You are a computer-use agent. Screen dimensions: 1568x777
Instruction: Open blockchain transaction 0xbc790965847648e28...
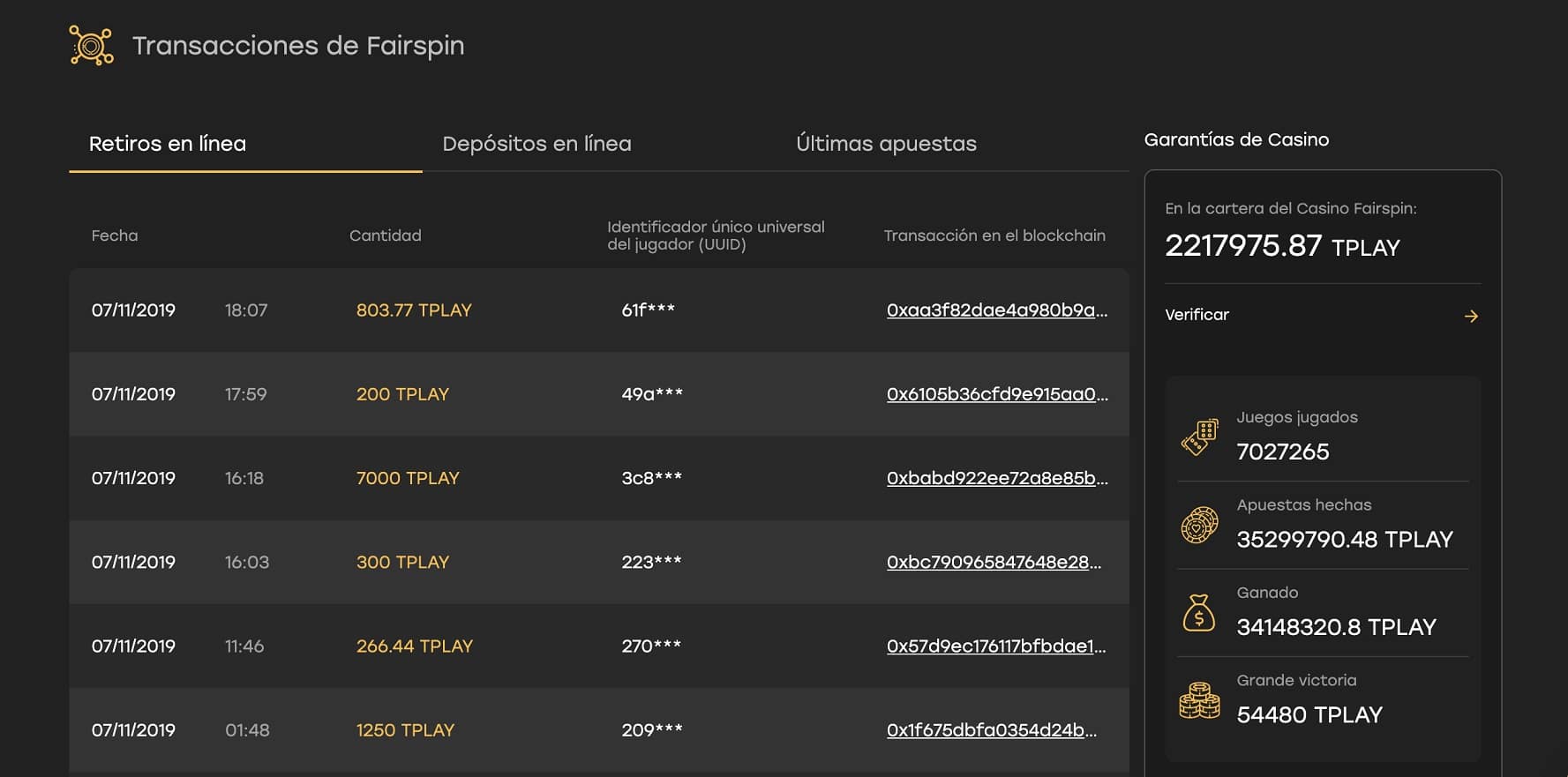pyautogui.click(x=994, y=562)
